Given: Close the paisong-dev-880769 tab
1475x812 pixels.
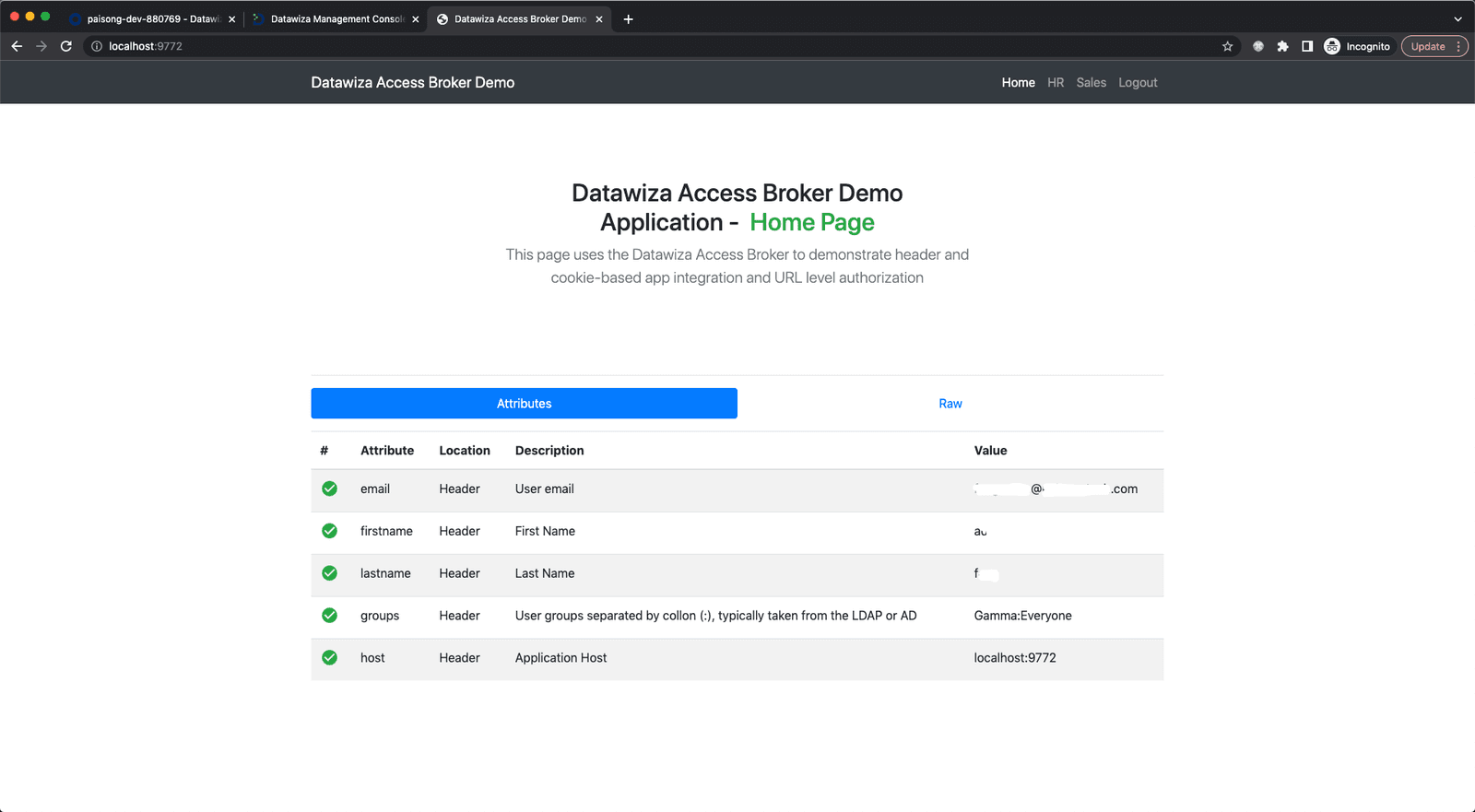Looking at the screenshot, I should coord(231,18).
